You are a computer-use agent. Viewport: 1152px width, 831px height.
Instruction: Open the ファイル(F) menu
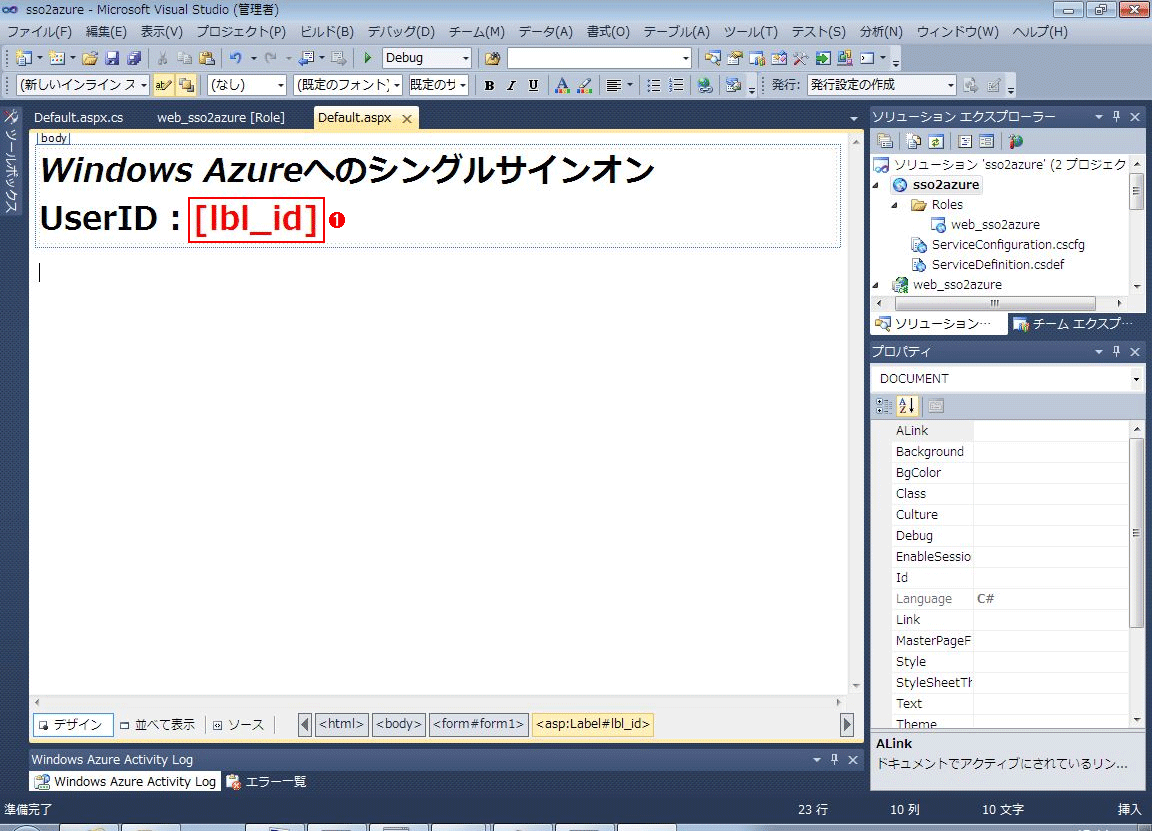pyautogui.click(x=40, y=32)
